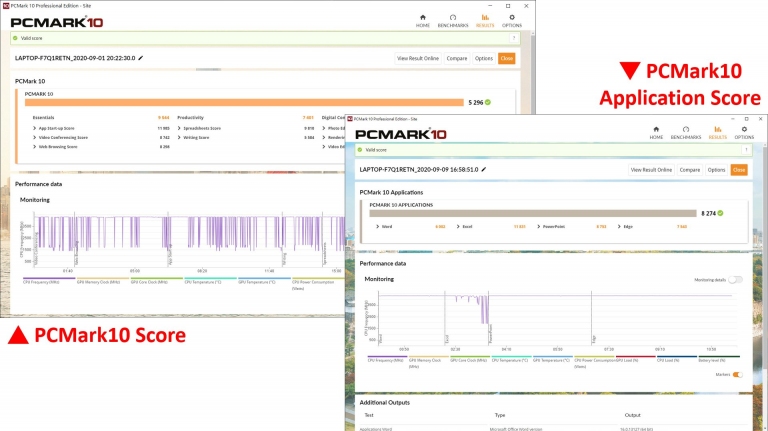
Task: Click View Result Online in back window
Action: tap(418, 58)
